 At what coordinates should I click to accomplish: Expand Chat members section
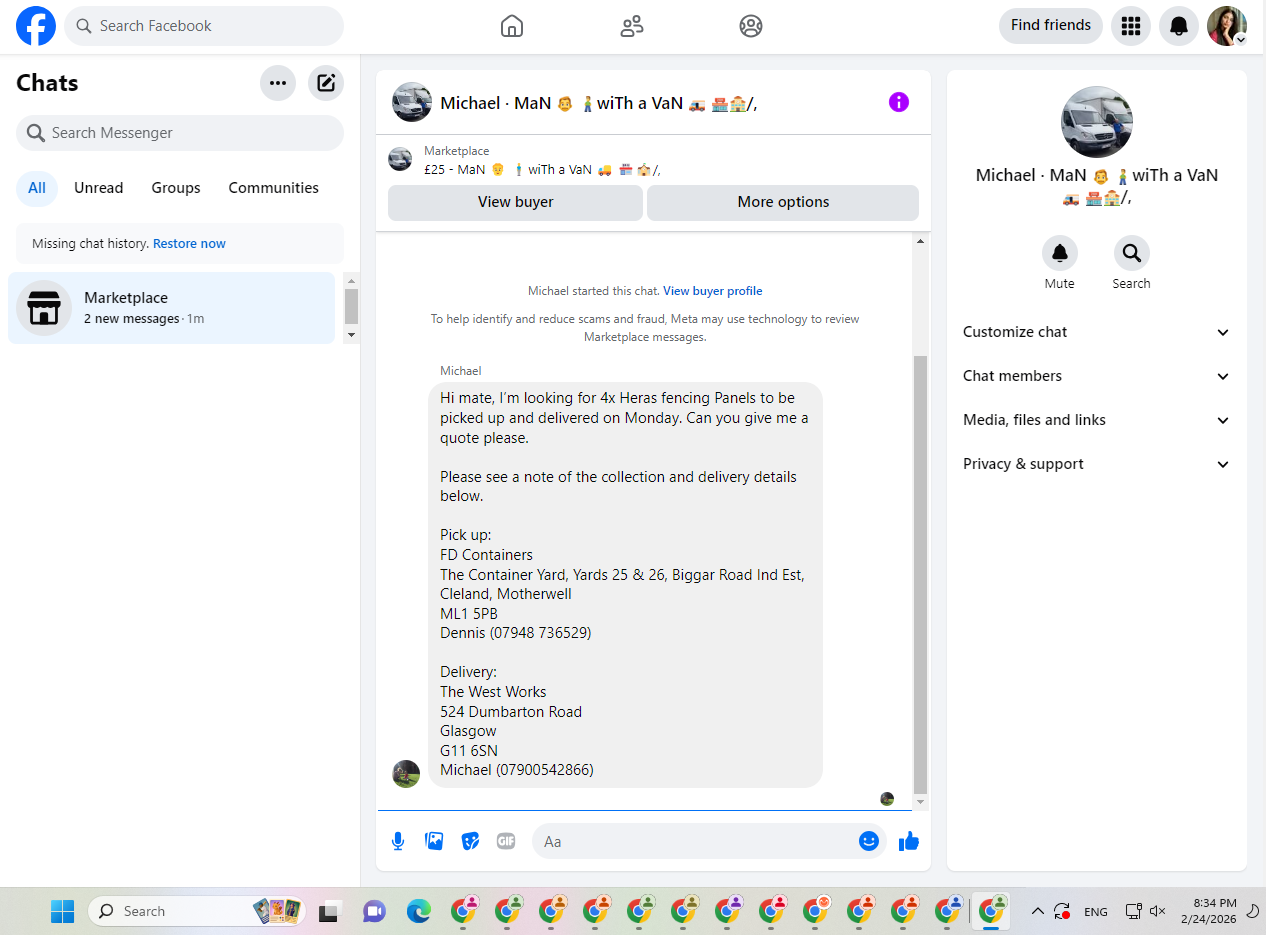click(x=1097, y=376)
